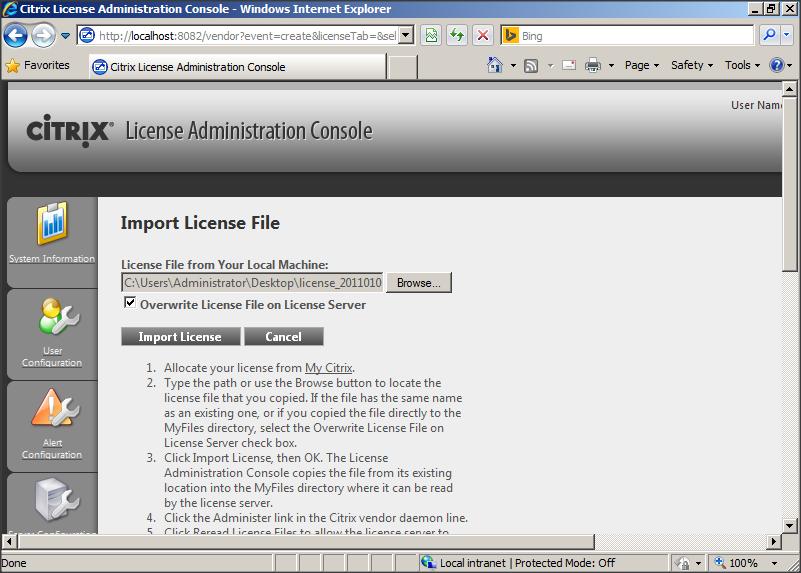Click the Read Mail envelope icon

(x=568, y=66)
